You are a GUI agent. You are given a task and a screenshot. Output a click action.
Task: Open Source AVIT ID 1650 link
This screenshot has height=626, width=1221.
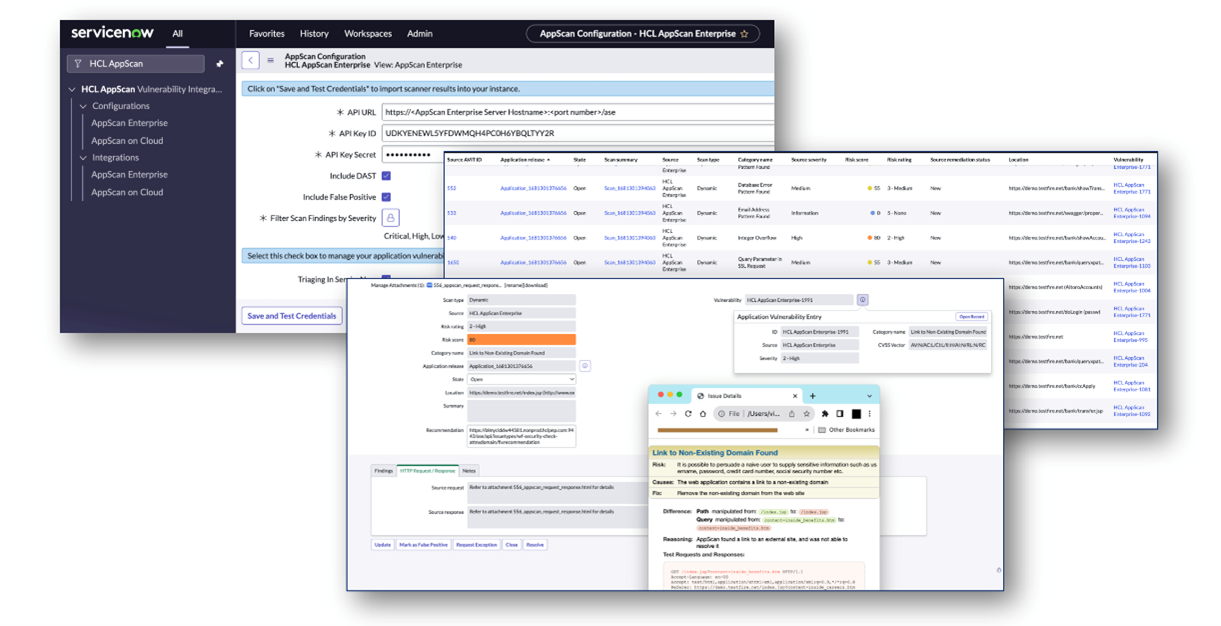(453, 262)
